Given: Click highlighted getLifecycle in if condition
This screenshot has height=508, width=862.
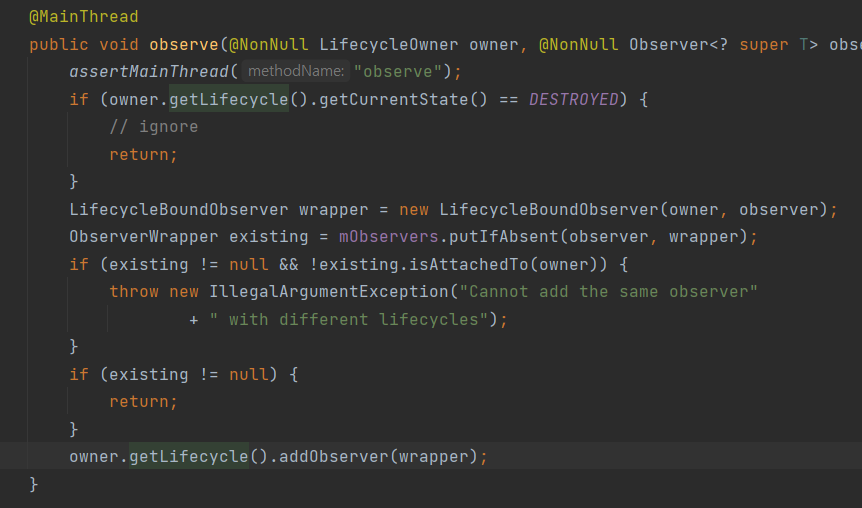Looking at the screenshot, I should 229,100.
